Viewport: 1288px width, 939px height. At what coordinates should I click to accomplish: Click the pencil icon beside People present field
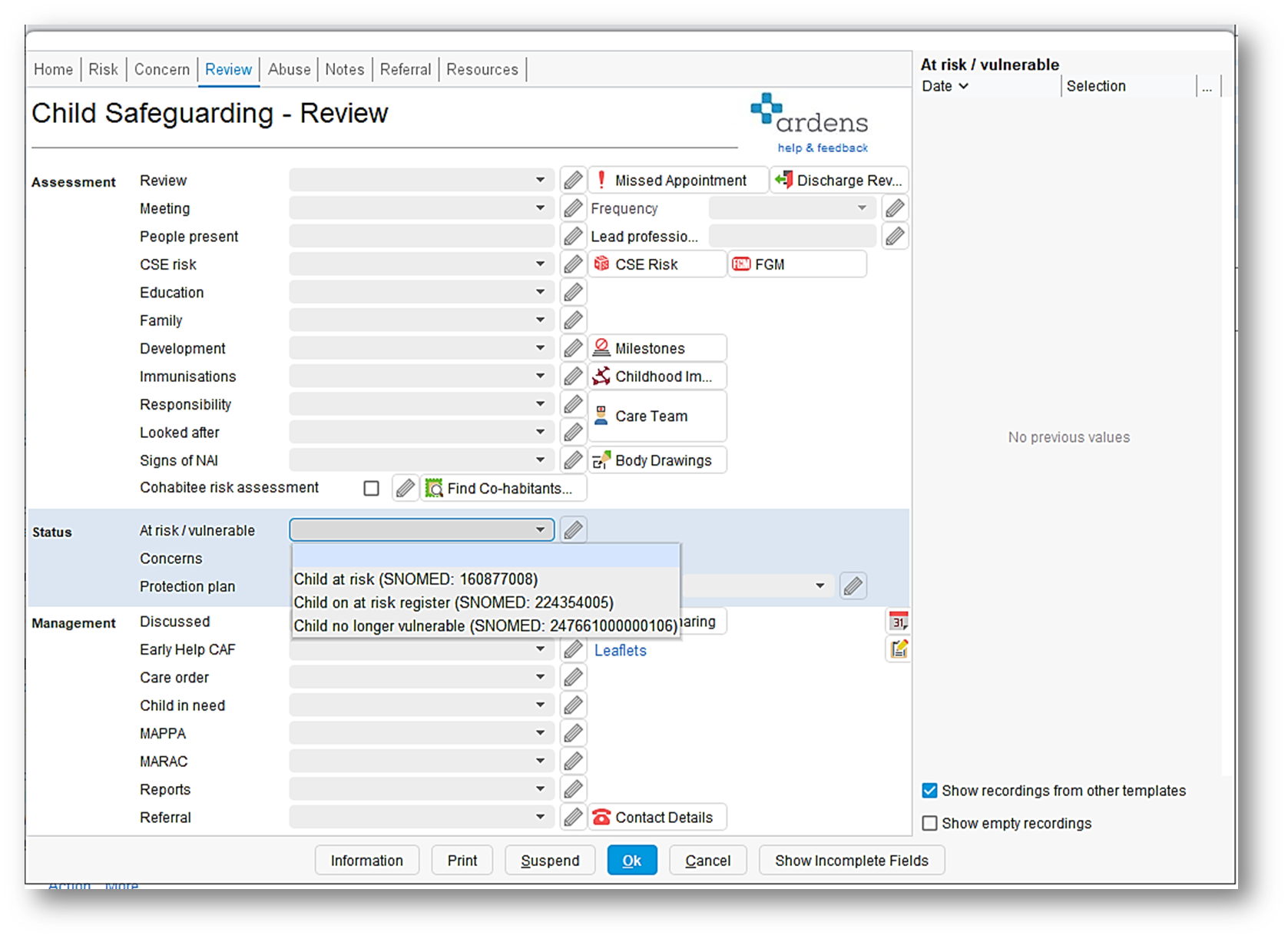click(573, 236)
